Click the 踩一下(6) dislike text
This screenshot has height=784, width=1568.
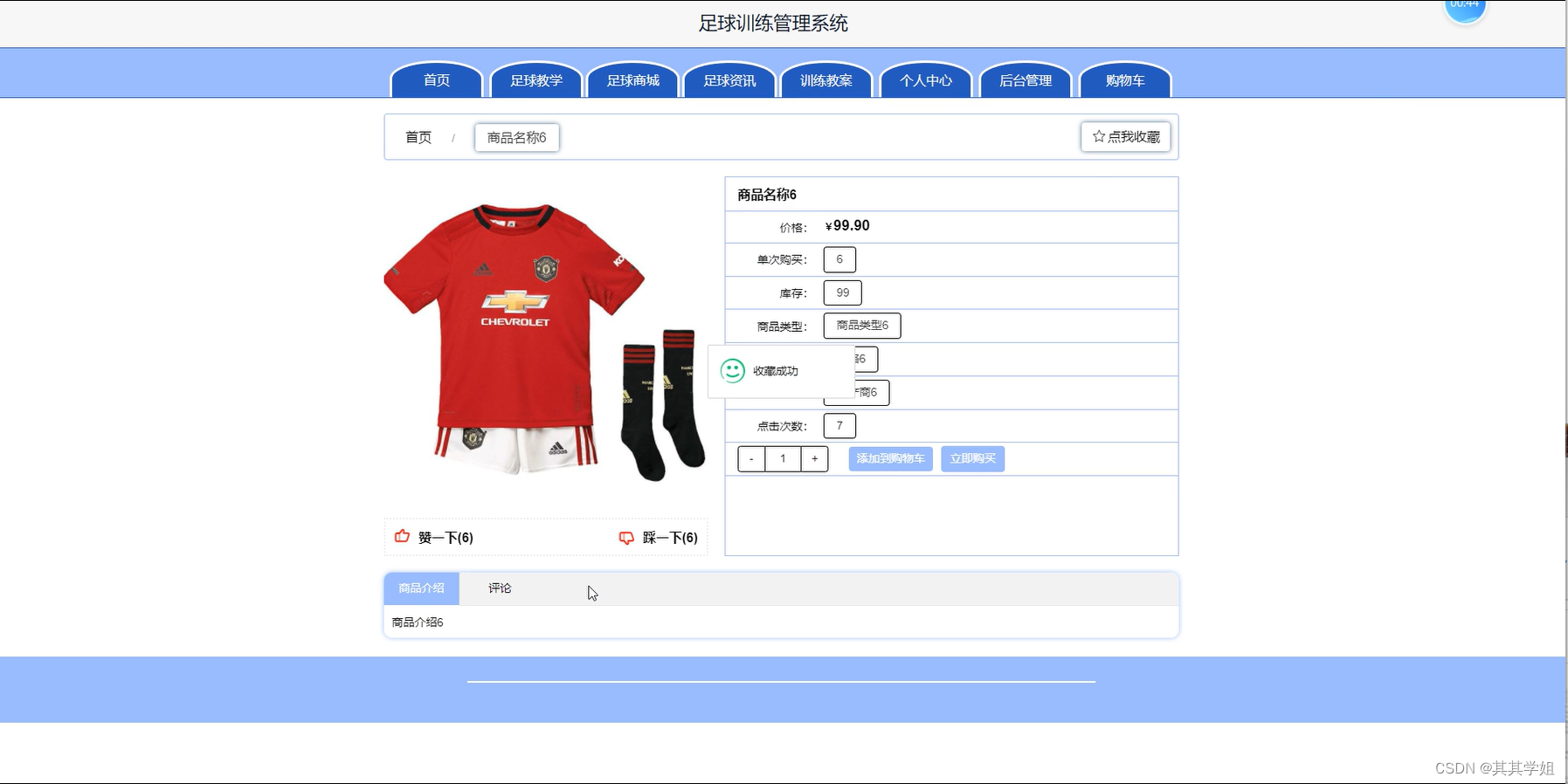pyautogui.click(x=670, y=538)
